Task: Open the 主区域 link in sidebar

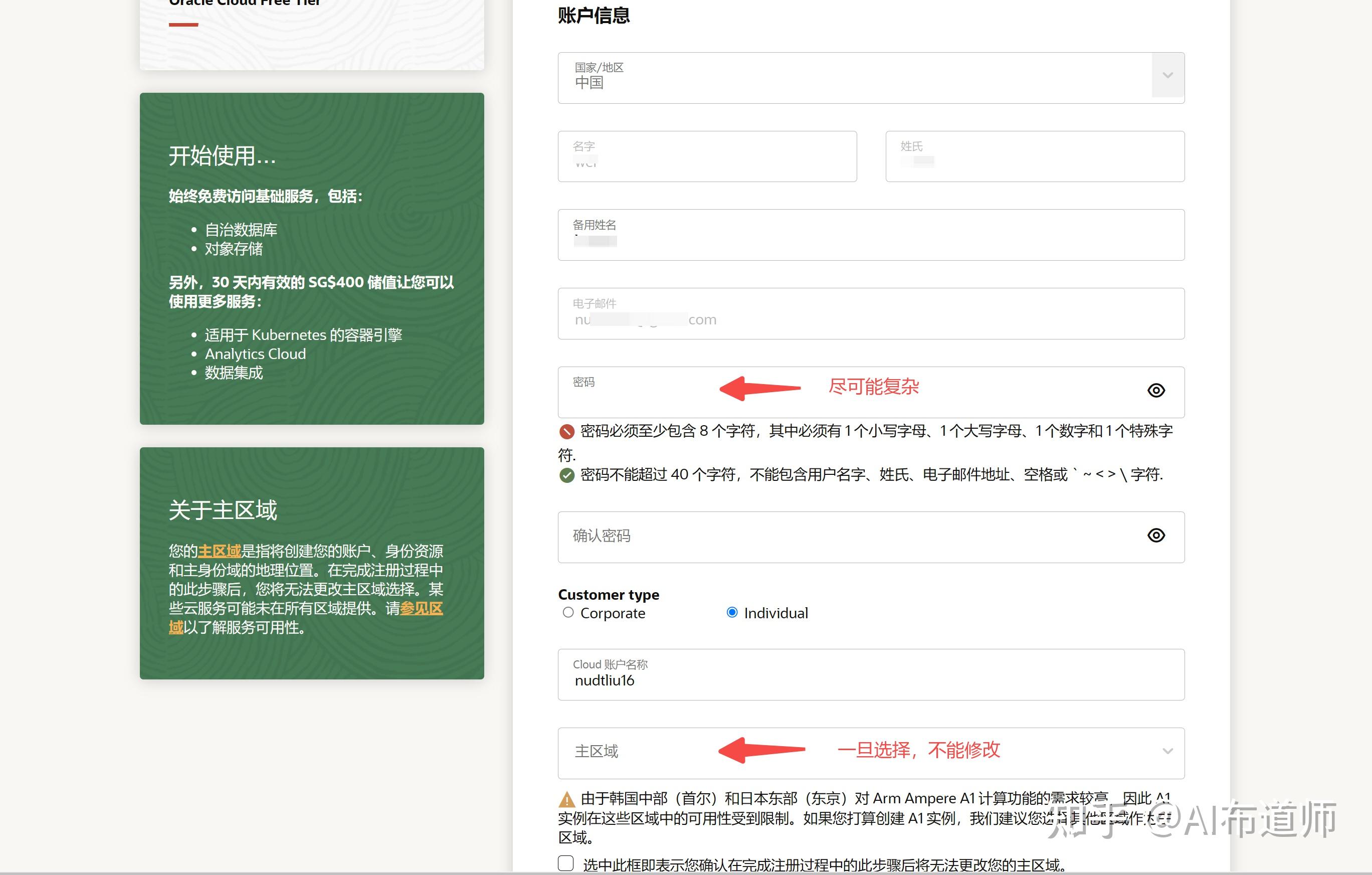Action: pyautogui.click(x=219, y=551)
